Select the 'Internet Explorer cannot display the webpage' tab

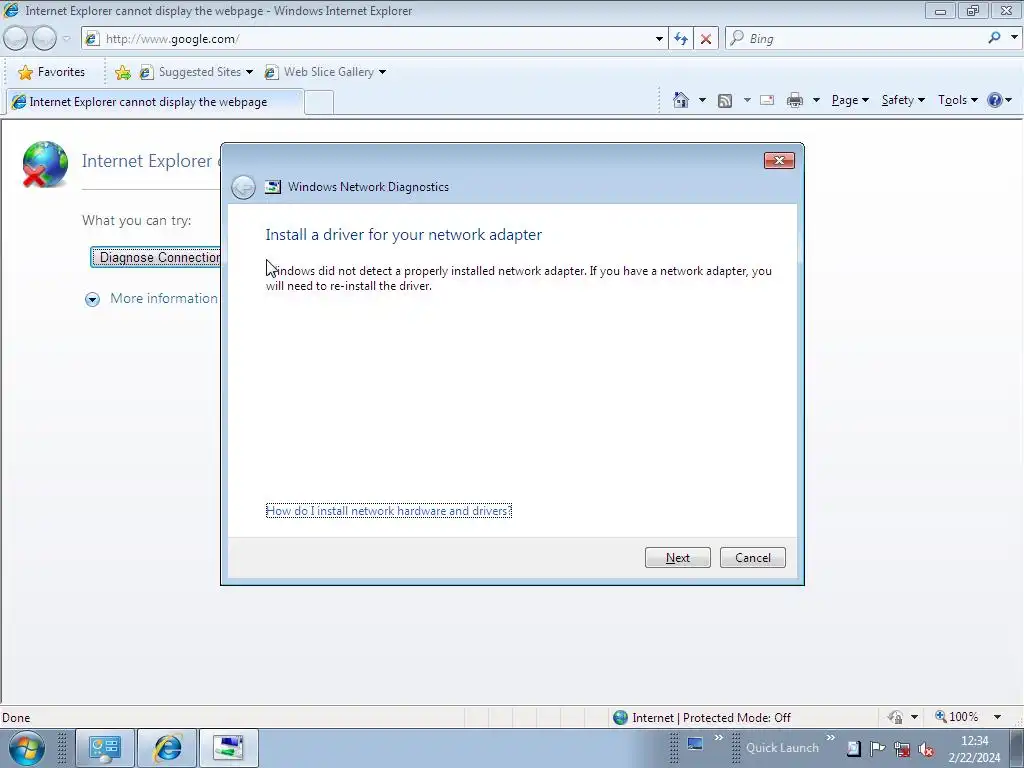click(154, 102)
